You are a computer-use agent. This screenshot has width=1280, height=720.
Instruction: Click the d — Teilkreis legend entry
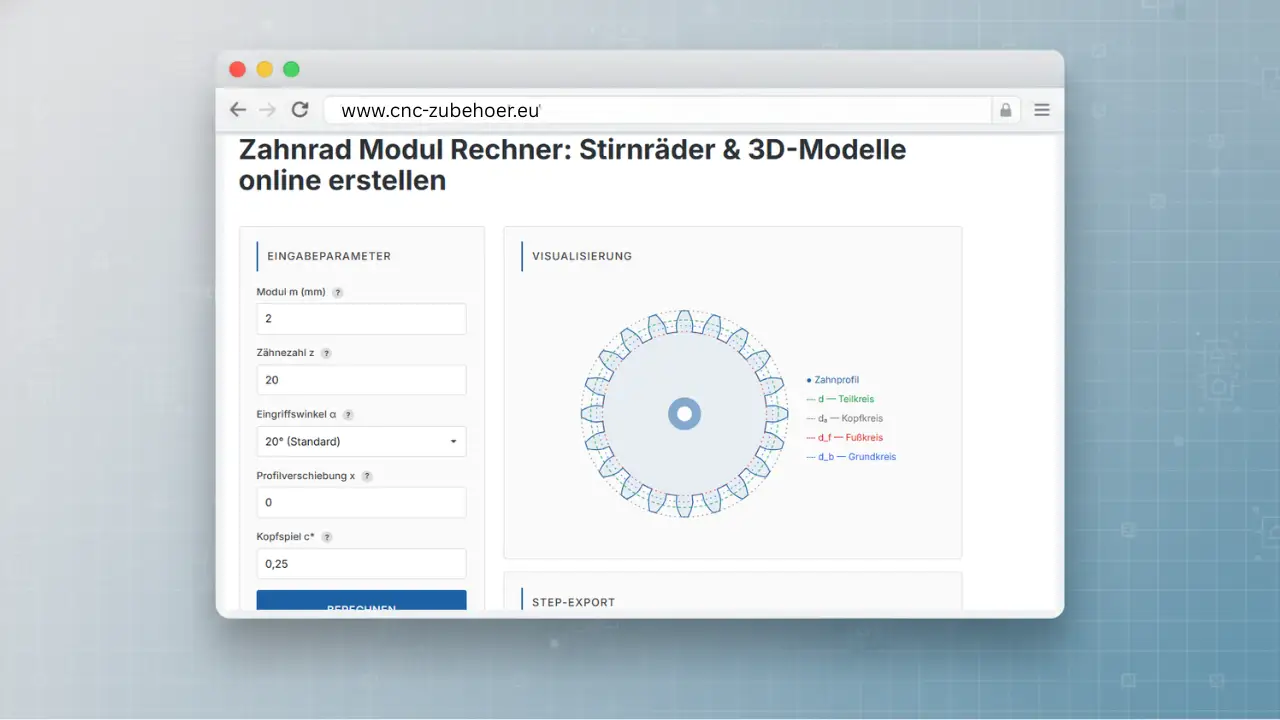point(840,399)
